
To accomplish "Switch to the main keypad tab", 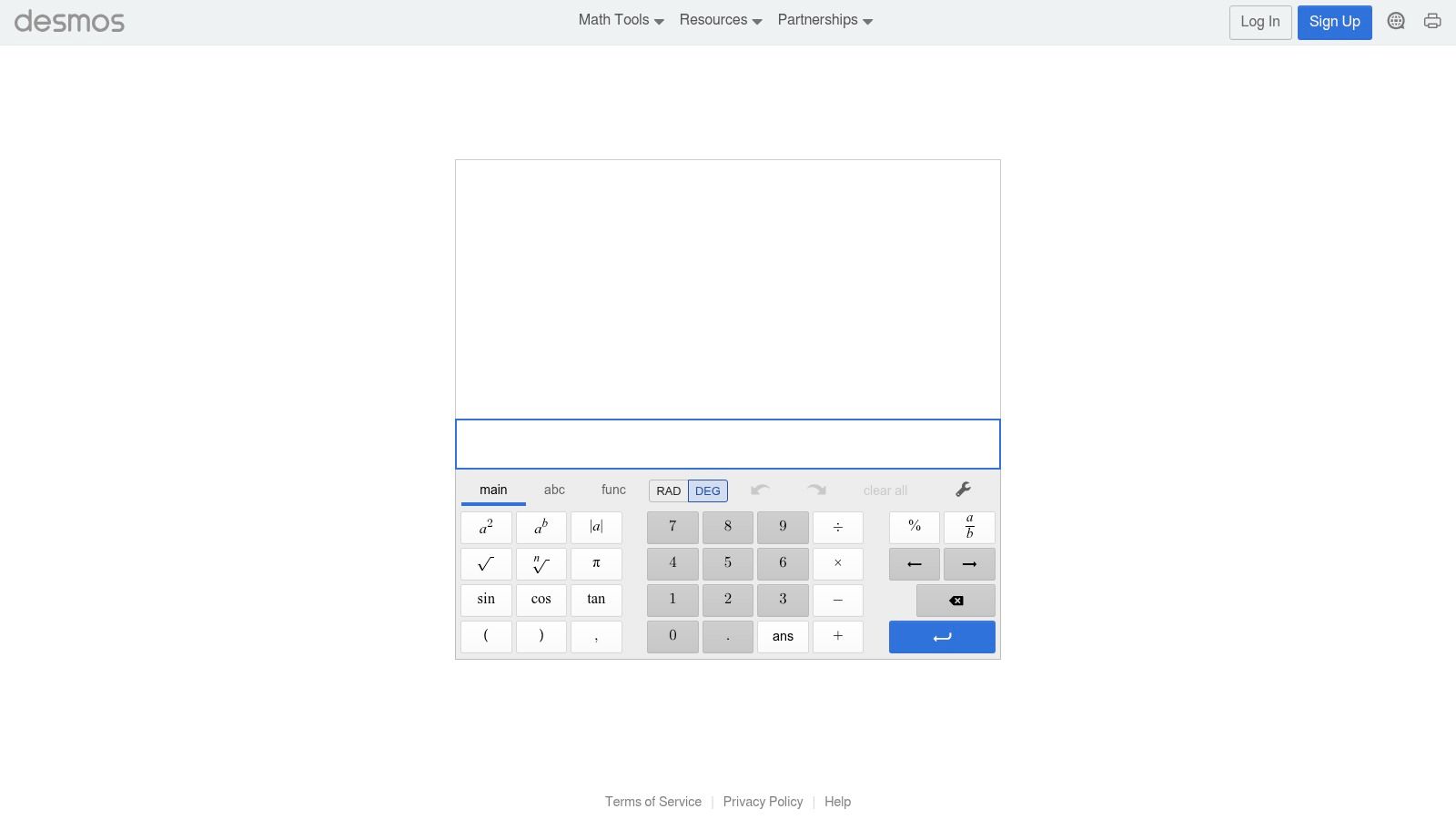I will [x=493, y=490].
